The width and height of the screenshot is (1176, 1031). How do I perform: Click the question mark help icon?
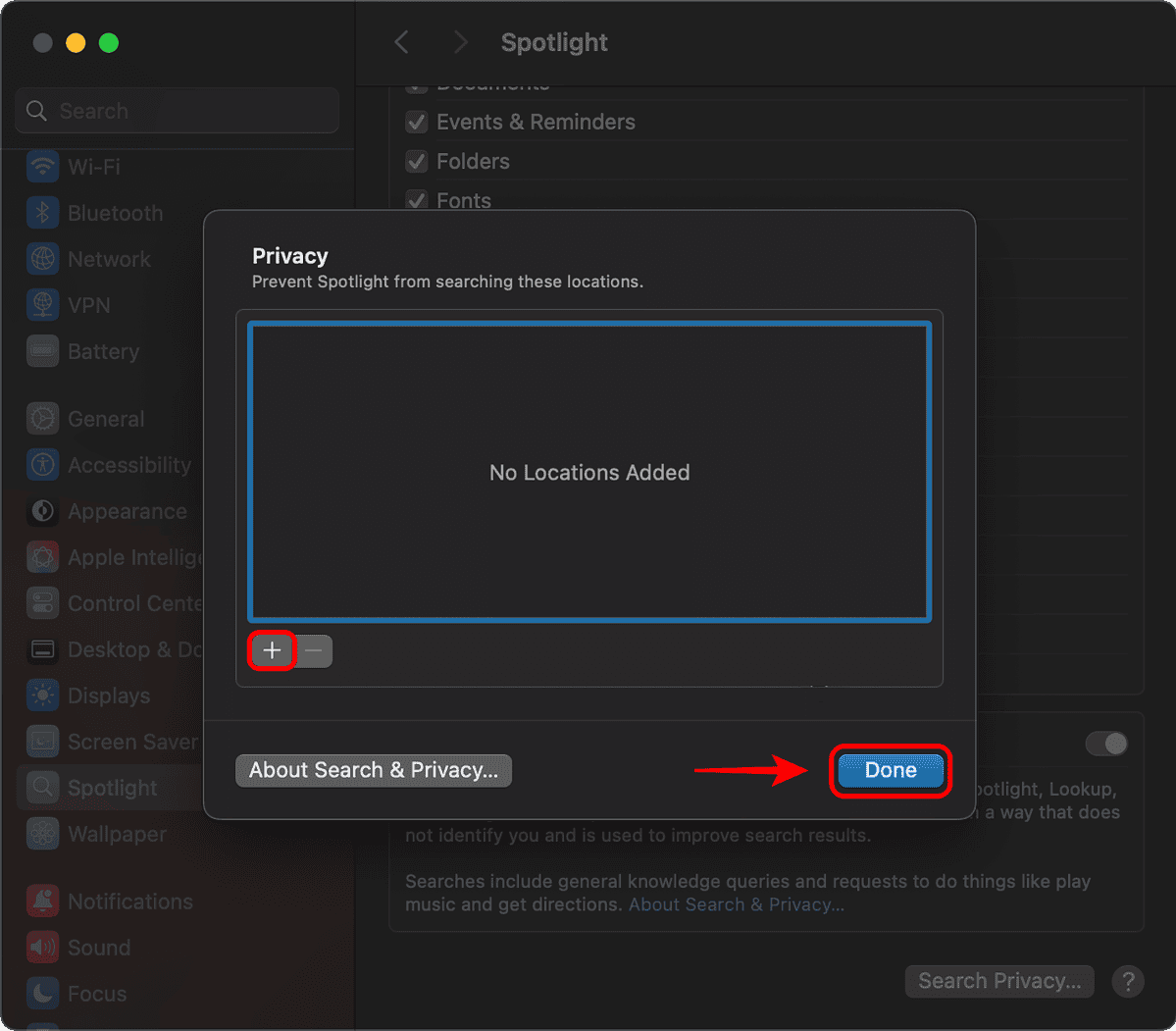click(1128, 981)
